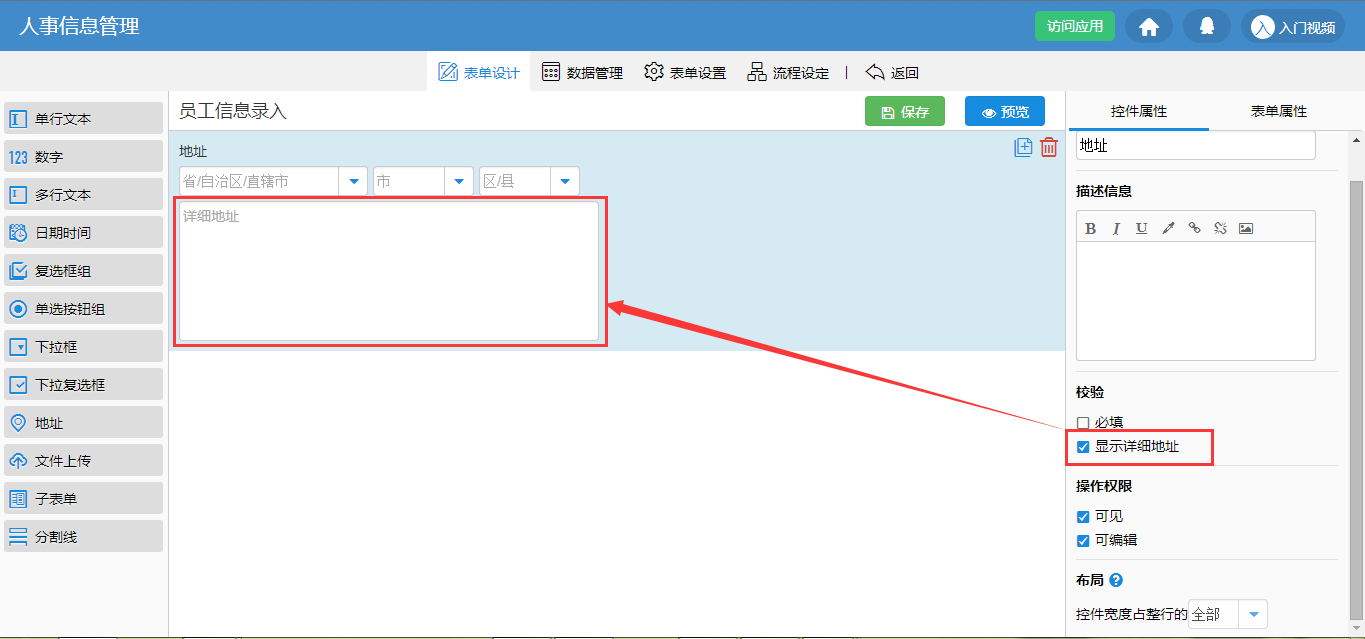Click the 员工信息录入 form title
Viewport: 1365px width, 639px height.
coord(233,111)
